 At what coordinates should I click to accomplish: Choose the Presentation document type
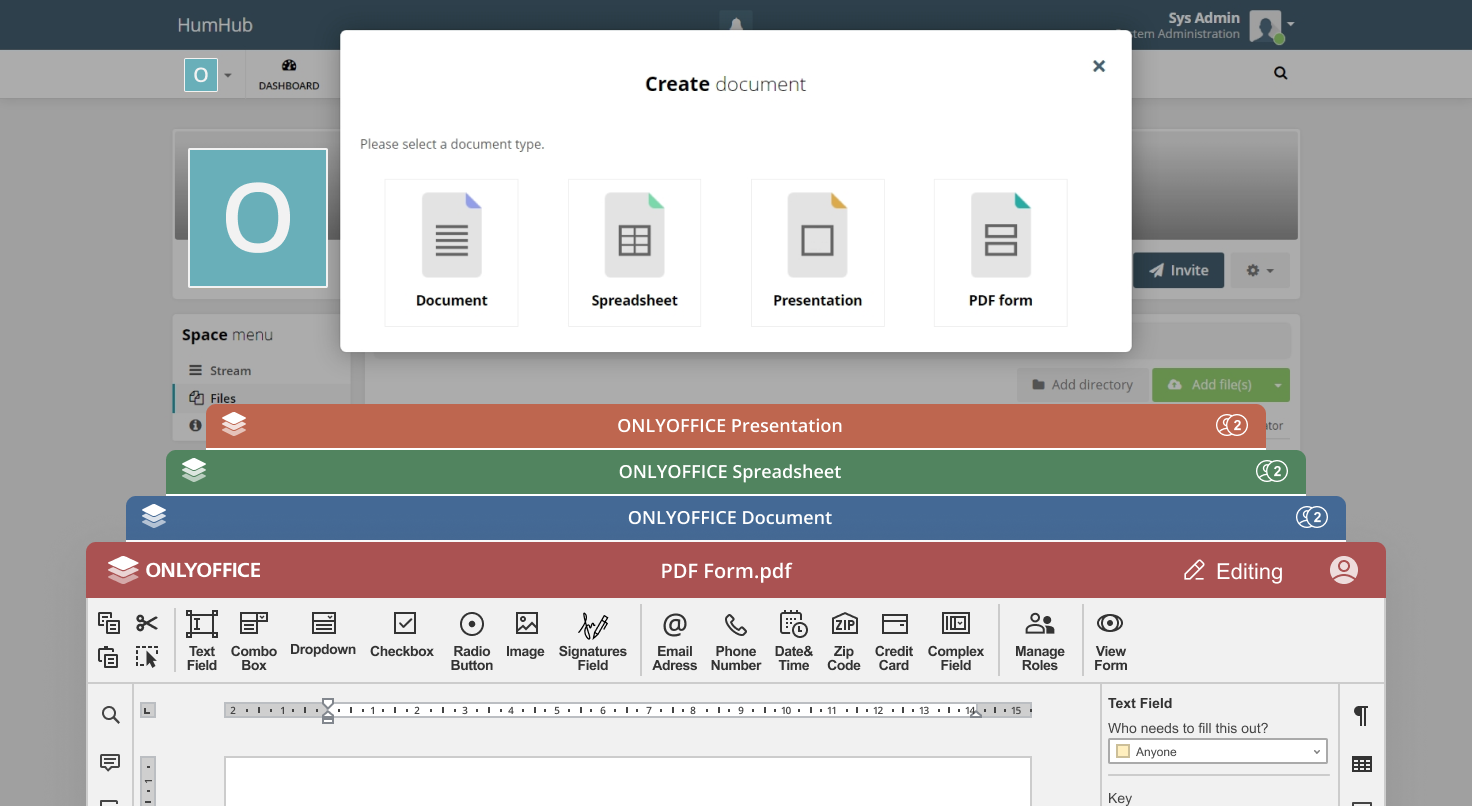click(x=817, y=253)
